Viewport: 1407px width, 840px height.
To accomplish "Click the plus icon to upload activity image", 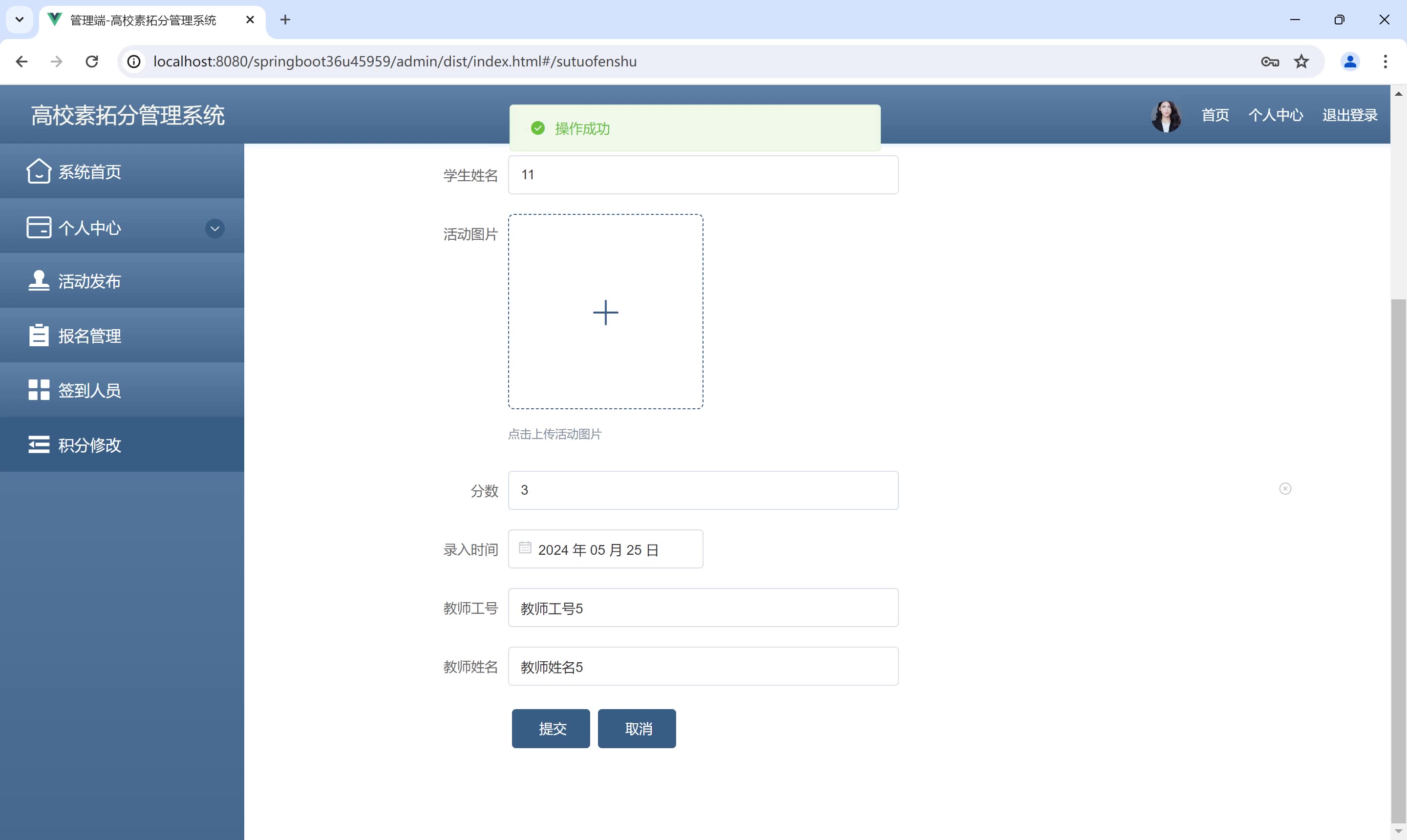I will click(x=605, y=312).
